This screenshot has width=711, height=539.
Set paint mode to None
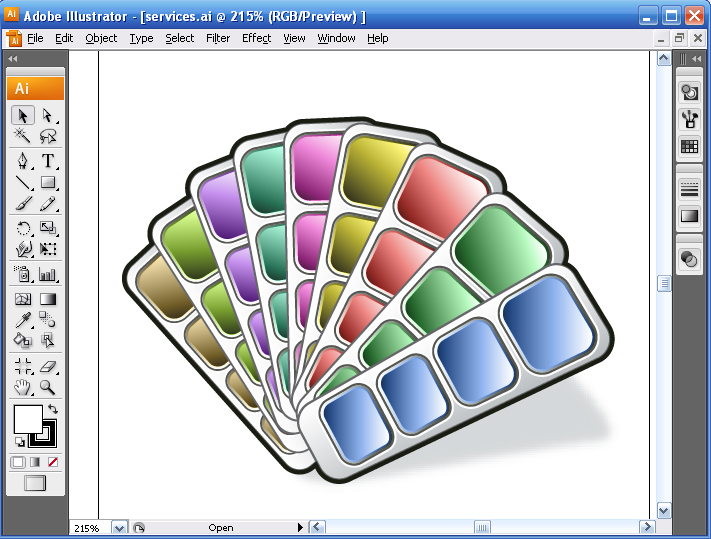tap(53, 462)
